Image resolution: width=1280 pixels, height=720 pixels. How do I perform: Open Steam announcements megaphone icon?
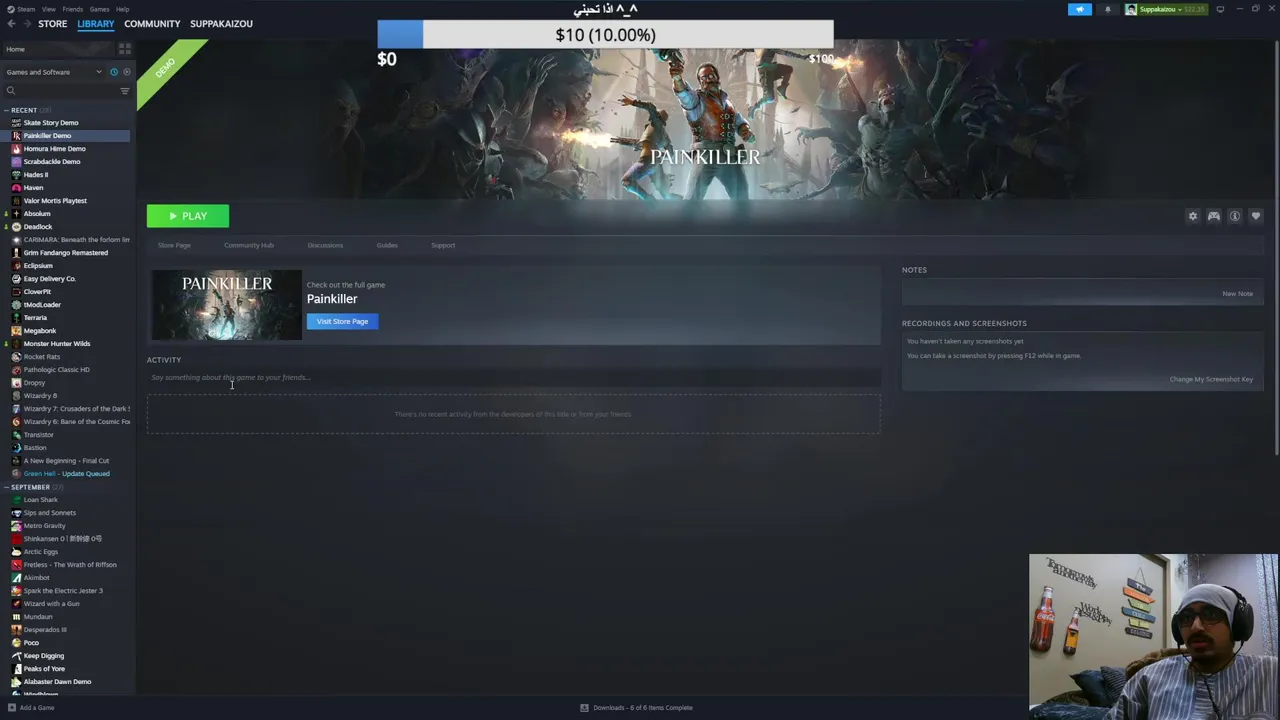[x=1080, y=9]
